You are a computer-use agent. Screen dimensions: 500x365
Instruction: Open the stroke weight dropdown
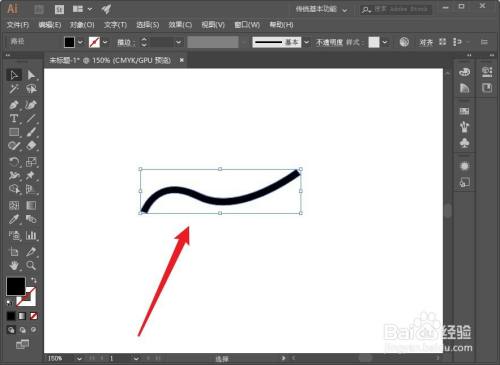[179, 42]
